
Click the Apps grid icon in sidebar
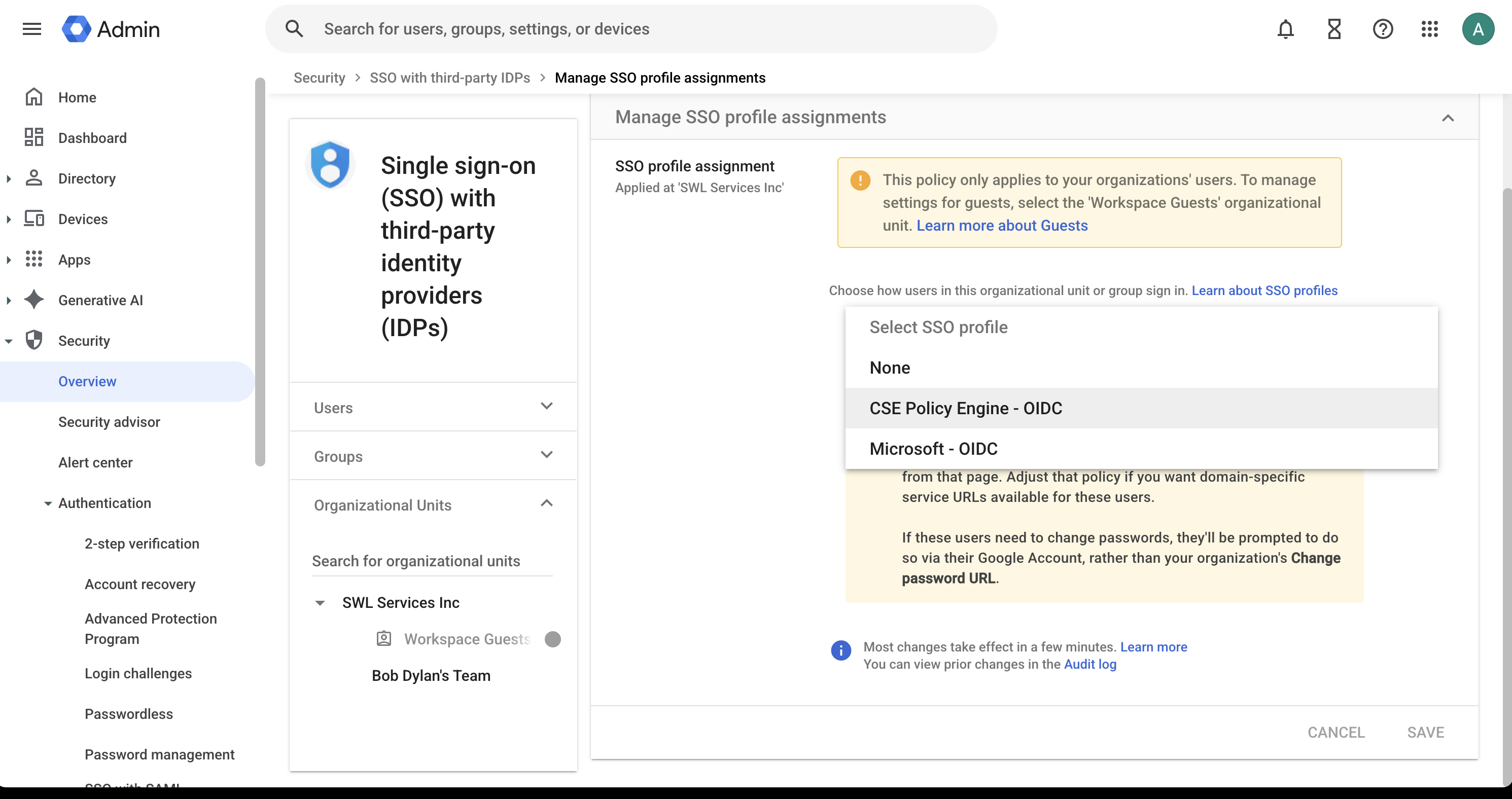coord(34,259)
